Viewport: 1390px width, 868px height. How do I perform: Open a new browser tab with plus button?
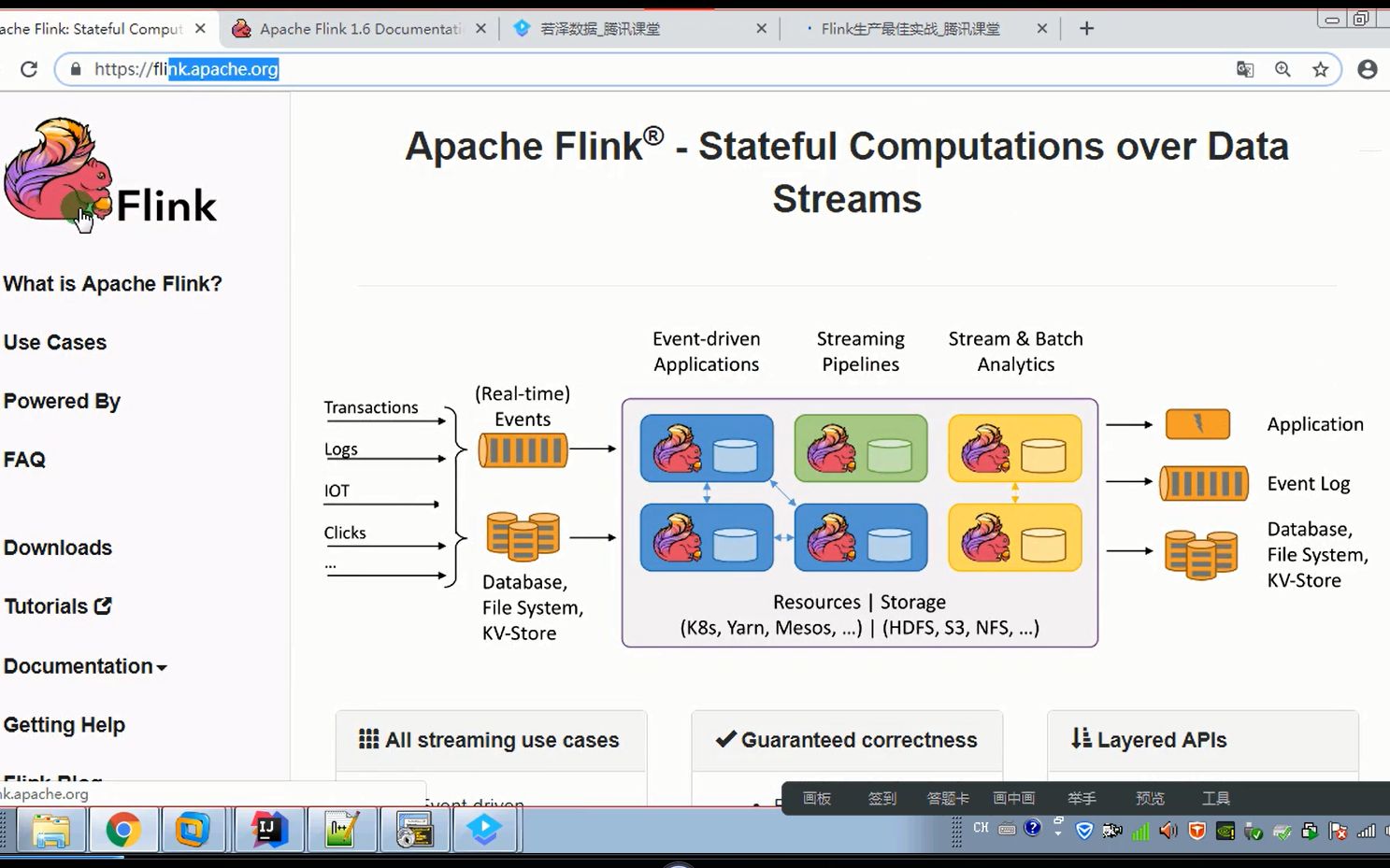coord(1086,28)
